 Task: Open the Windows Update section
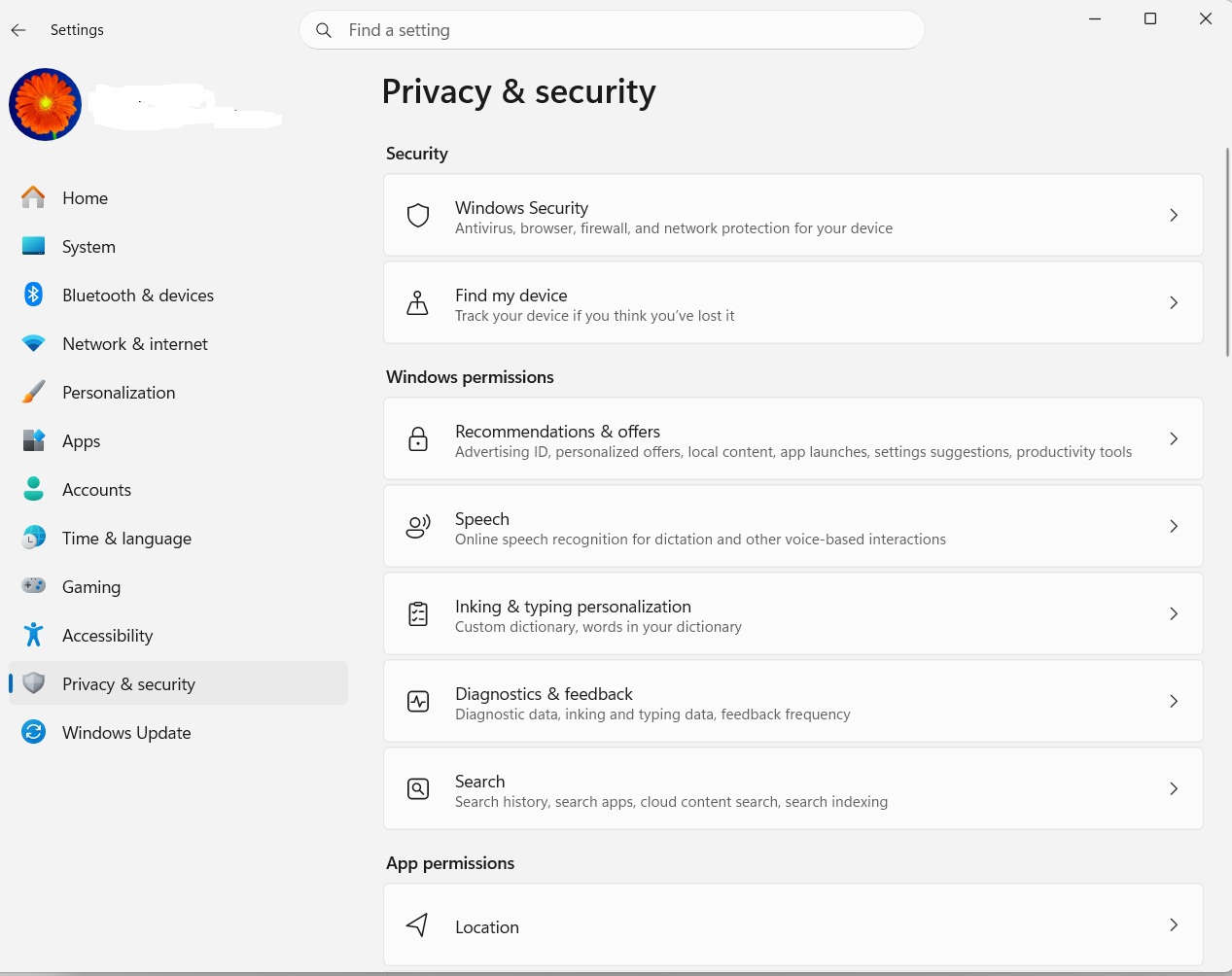[x=126, y=733]
